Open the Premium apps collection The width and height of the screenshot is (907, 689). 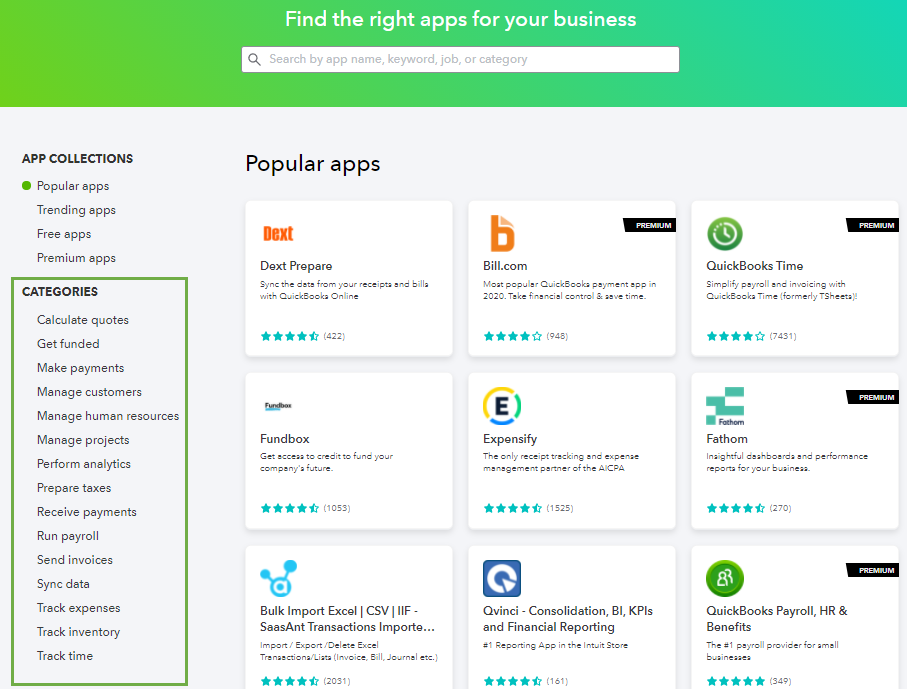[x=76, y=258]
